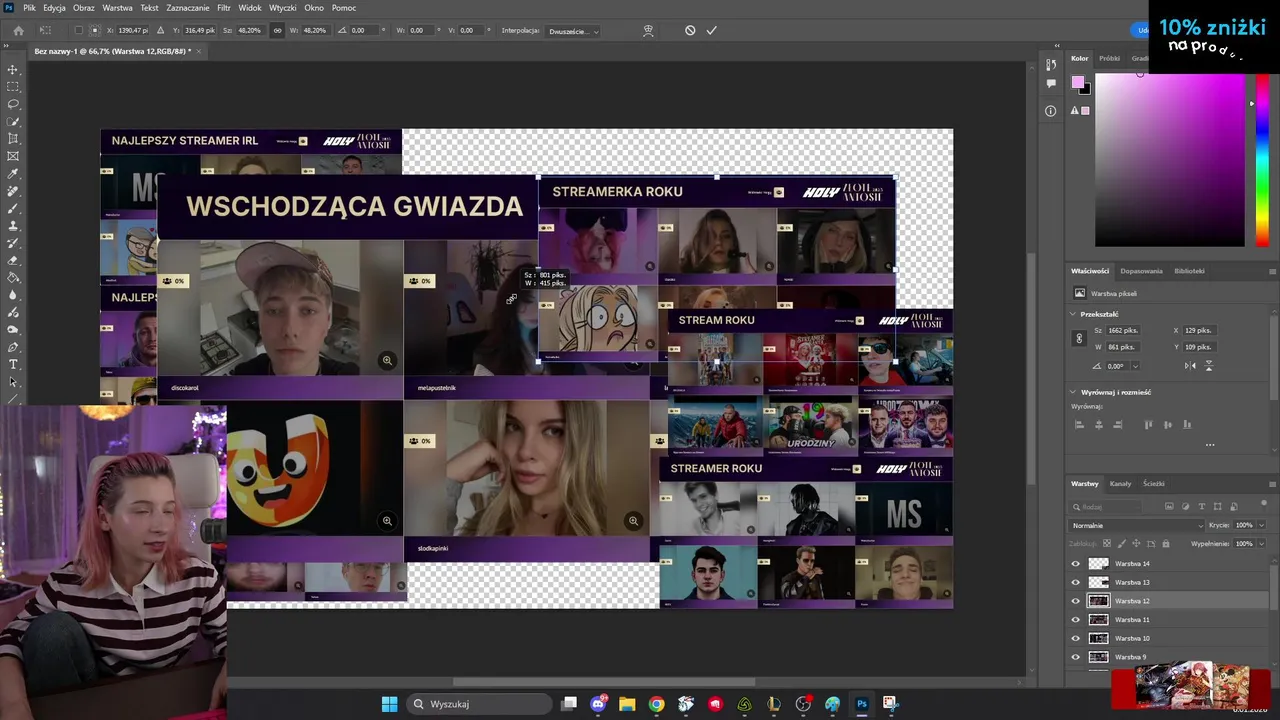Select the Lasso tool
The height and width of the screenshot is (720, 1280).
click(x=13, y=104)
